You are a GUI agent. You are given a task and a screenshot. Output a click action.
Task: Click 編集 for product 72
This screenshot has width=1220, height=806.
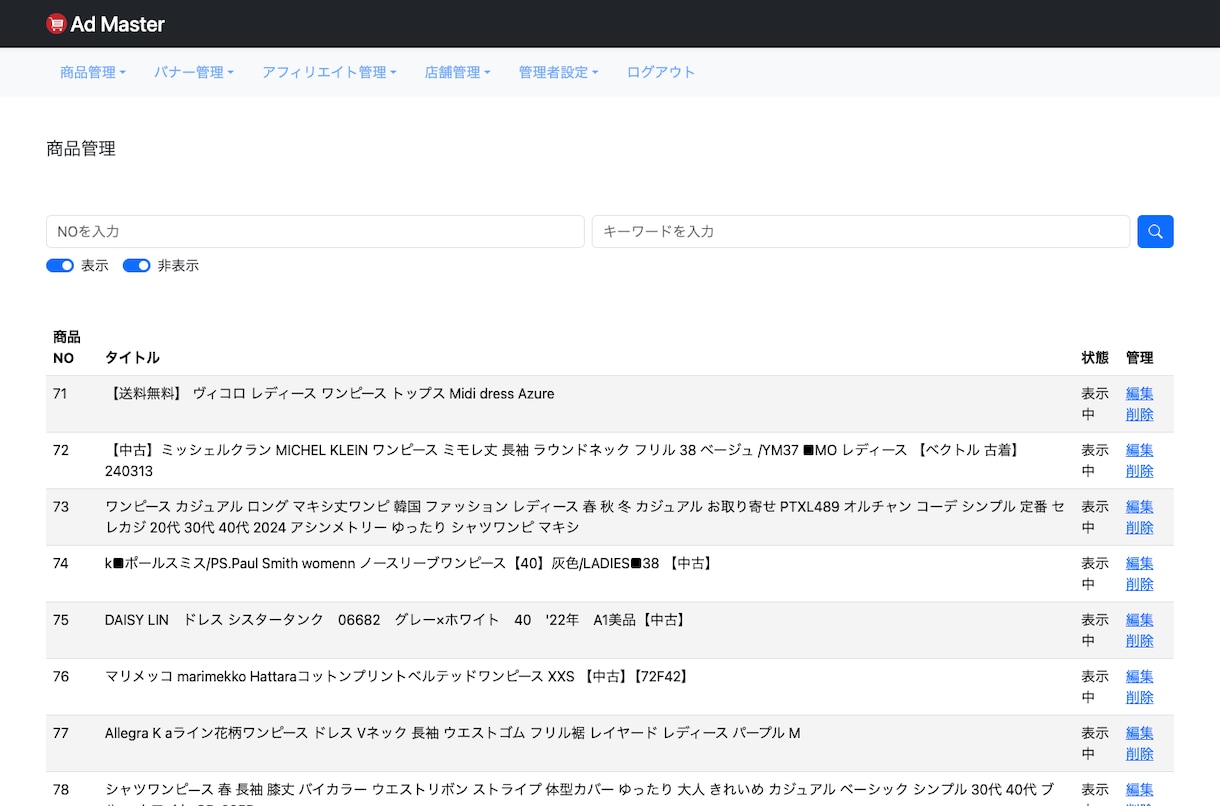click(1140, 450)
